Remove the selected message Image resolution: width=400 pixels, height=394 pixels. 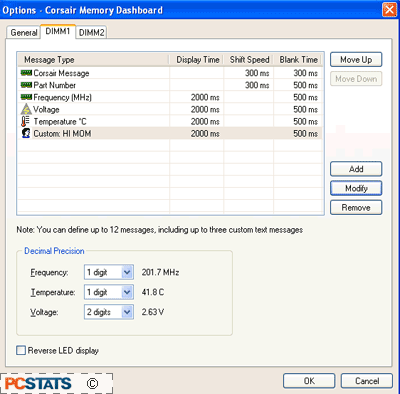coord(356,208)
